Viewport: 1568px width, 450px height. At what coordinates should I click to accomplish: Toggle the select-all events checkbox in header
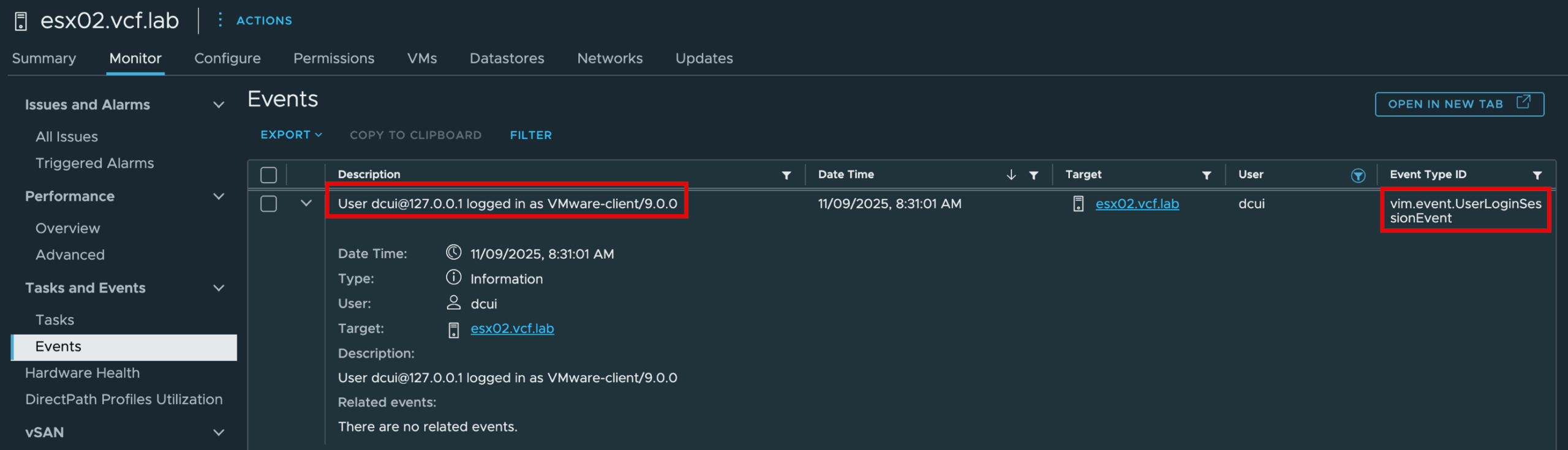tap(268, 175)
